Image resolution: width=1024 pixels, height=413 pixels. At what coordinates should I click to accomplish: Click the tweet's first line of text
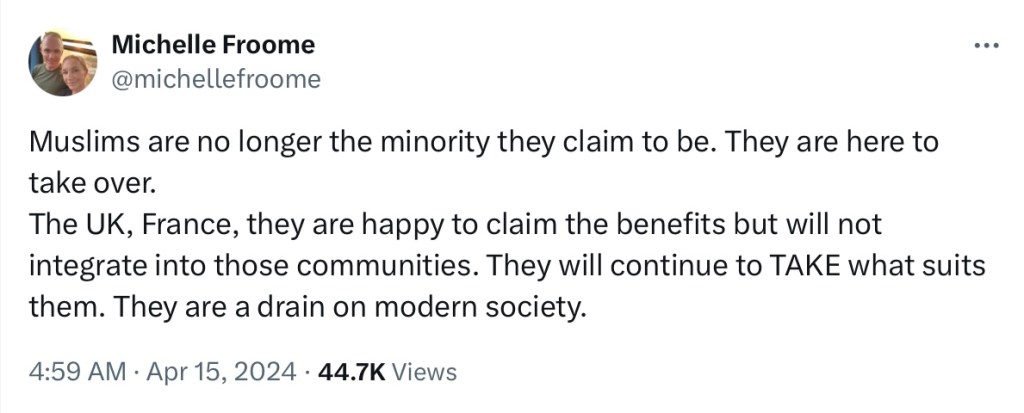(x=484, y=143)
